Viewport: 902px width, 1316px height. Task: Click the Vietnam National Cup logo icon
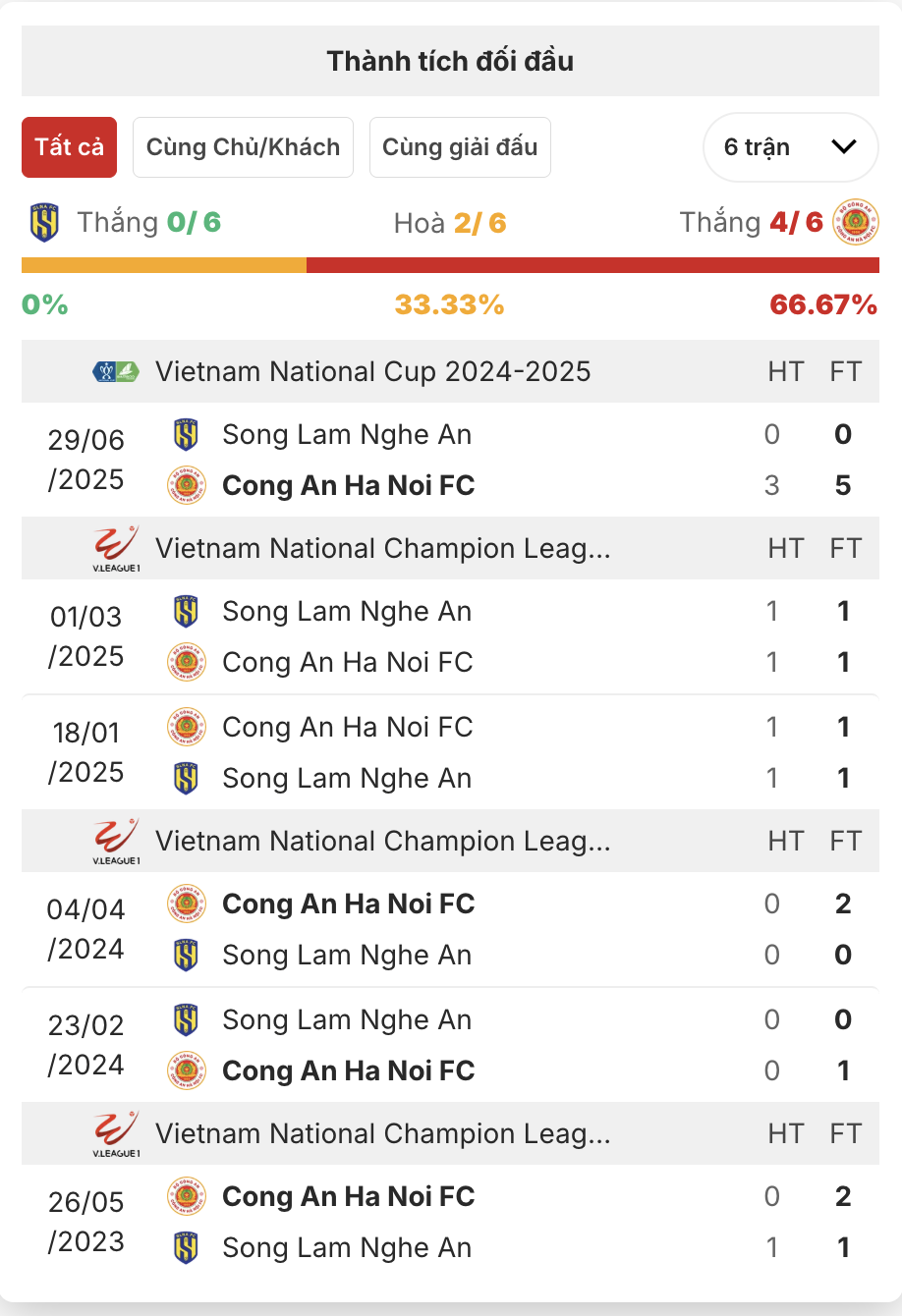(116, 372)
